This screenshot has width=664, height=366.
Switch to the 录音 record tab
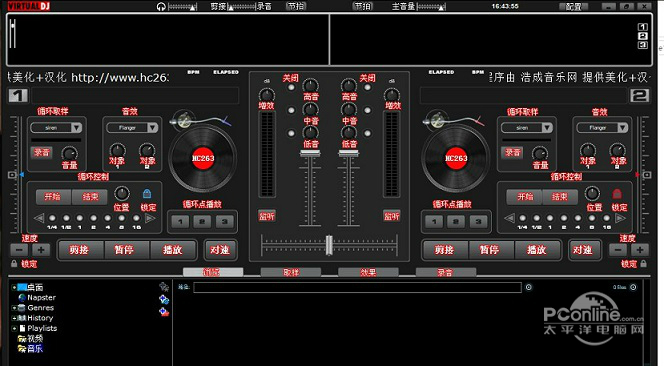[446, 272]
